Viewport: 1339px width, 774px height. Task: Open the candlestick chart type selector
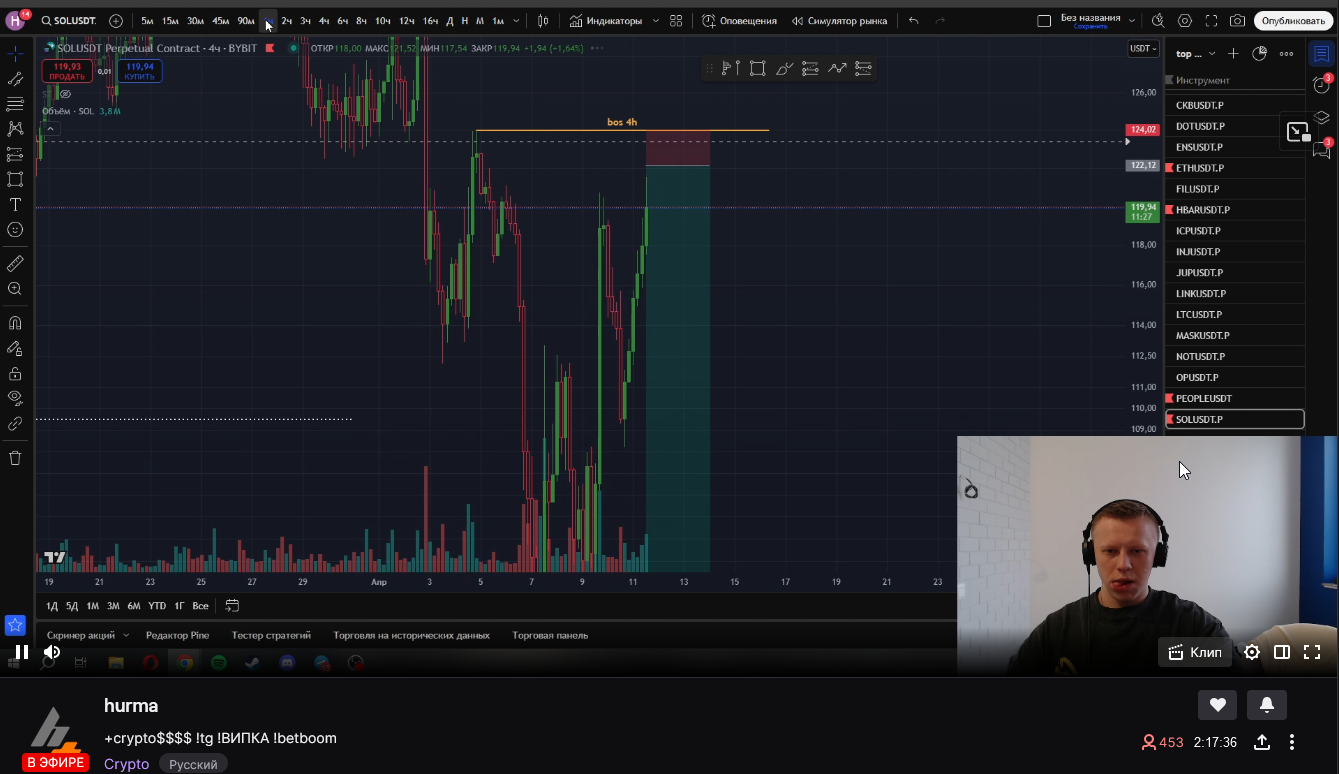543,20
